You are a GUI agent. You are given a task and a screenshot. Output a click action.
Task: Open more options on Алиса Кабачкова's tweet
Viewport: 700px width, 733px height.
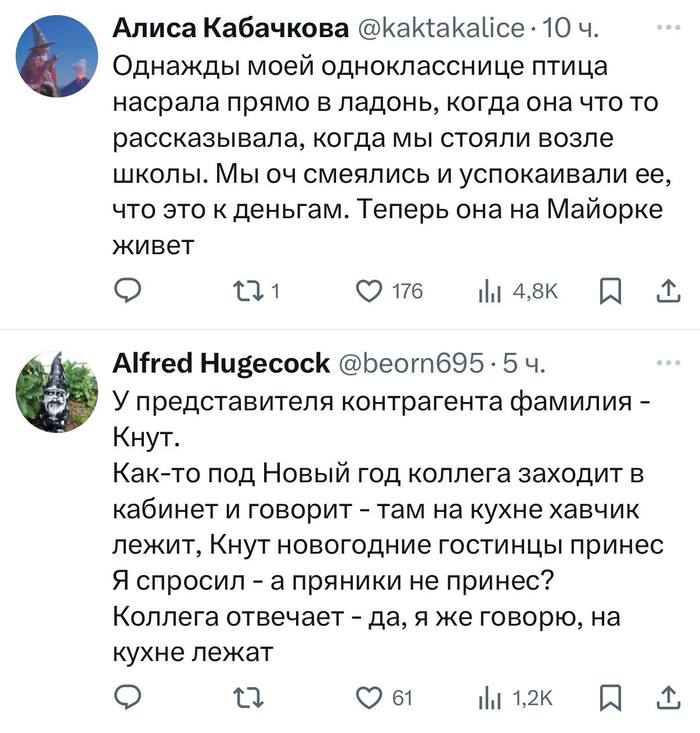point(666,28)
